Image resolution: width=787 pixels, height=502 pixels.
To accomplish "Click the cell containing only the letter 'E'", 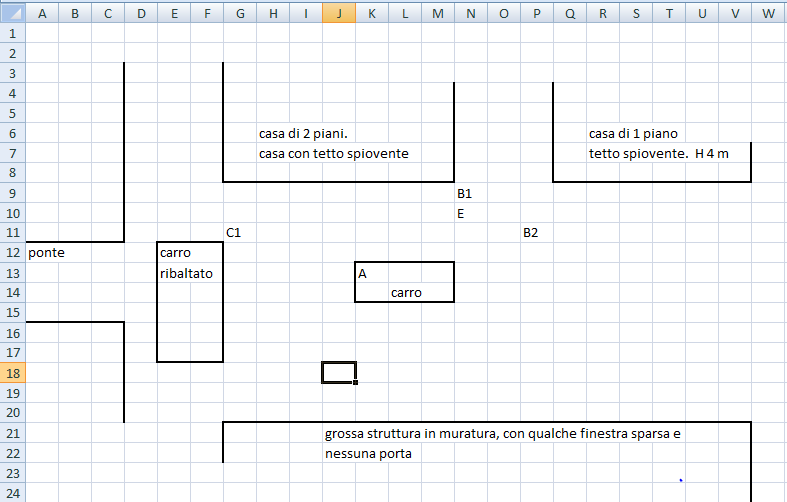I will click(461, 213).
